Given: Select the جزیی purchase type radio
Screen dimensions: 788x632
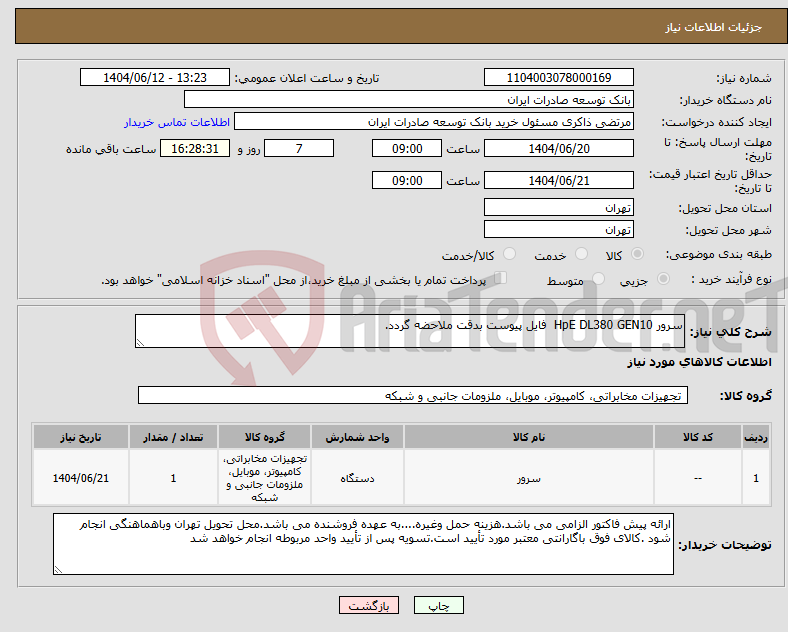Looking at the screenshot, I should point(663,279).
